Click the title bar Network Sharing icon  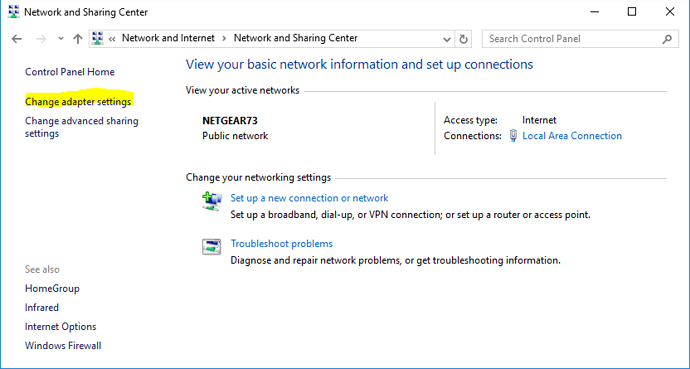[14, 12]
